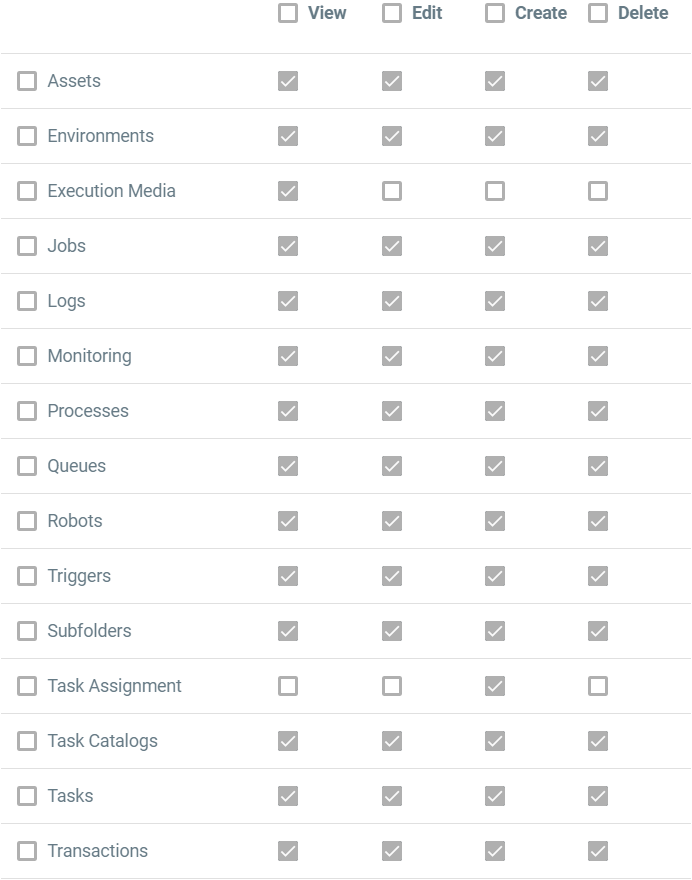Screen dimensions: 692x880
Task: Disable Delete permission for Task Catalogs
Action: [x=598, y=741]
